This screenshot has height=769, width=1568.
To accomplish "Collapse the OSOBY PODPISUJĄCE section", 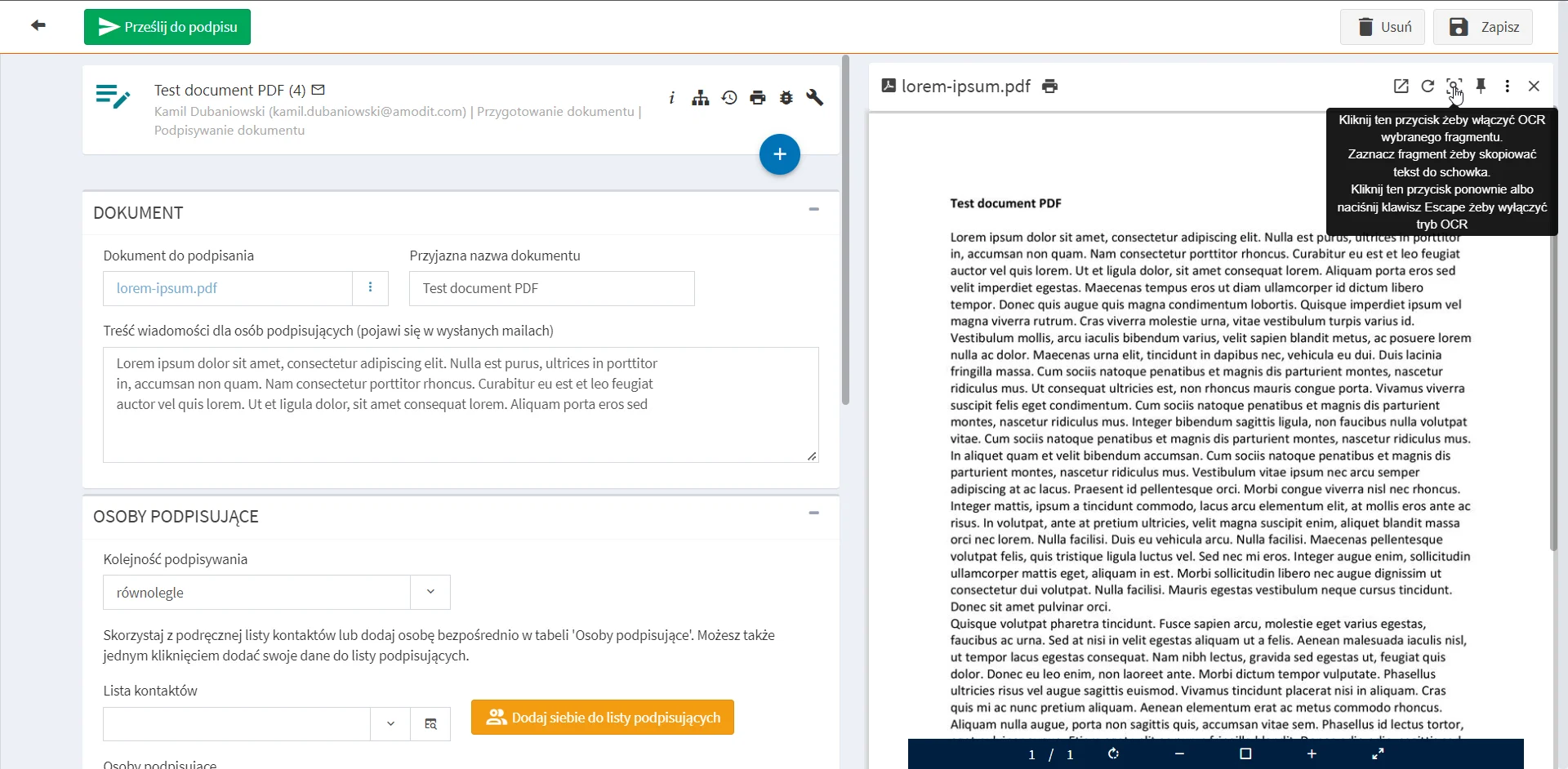I will click(814, 513).
